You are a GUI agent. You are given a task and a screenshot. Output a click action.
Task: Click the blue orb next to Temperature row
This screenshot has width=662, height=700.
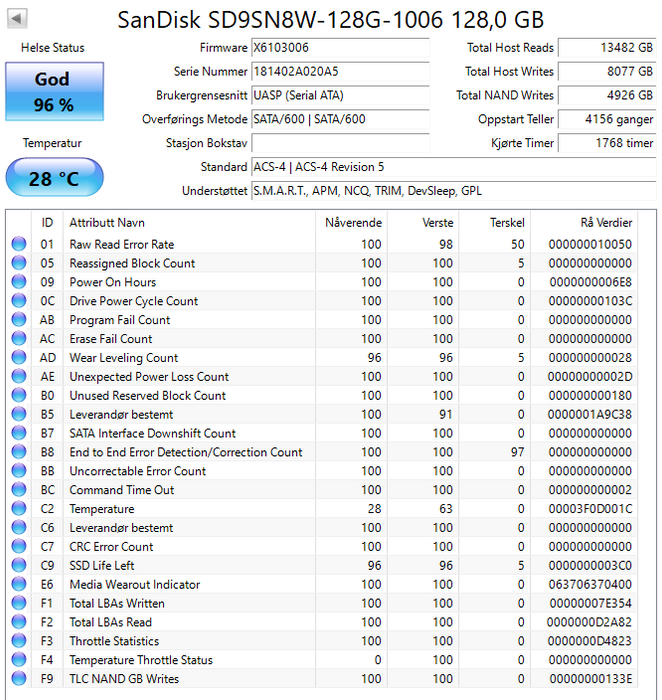(x=18, y=509)
